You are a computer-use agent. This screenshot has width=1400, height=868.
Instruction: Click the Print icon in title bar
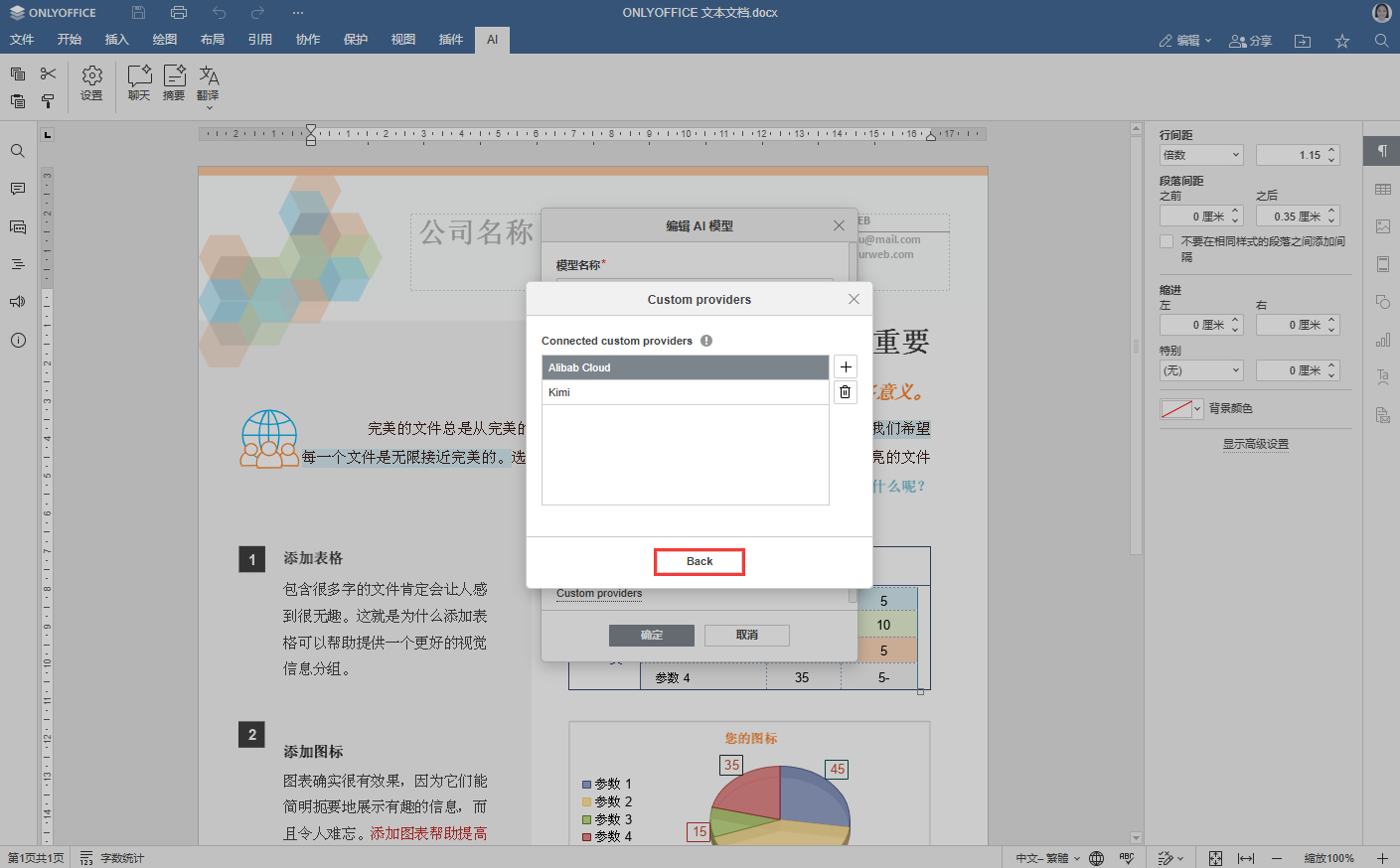tap(179, 13)
